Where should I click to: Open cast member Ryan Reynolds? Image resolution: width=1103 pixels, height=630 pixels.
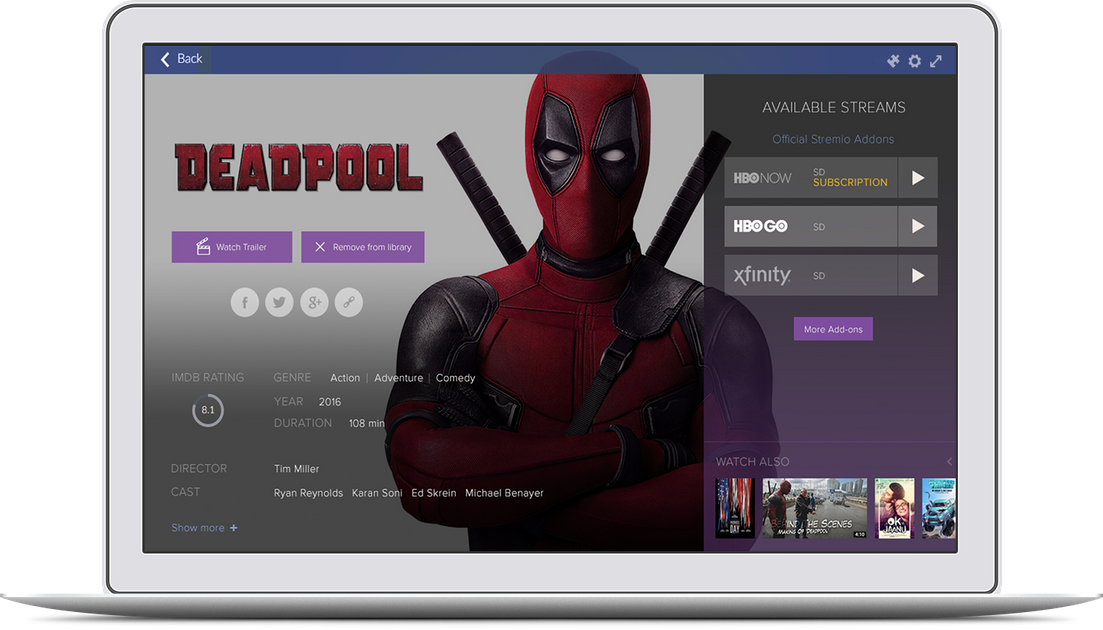point(308,493)
